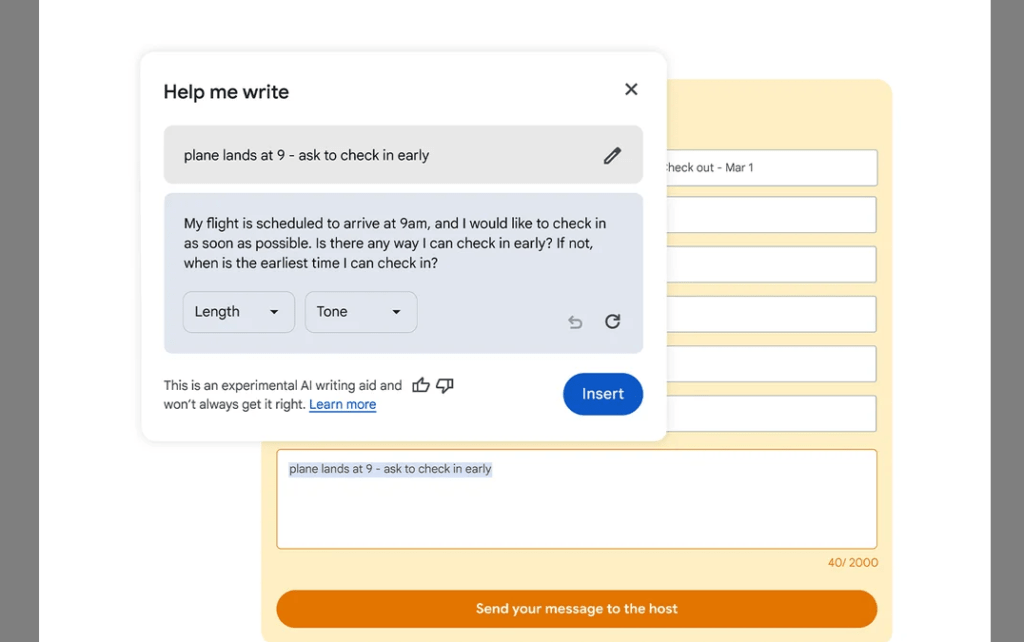This screenshot has height=642, width=1024.
Task: Rate the suggestion with thumbs down
Action: click(x=445, y=385)
